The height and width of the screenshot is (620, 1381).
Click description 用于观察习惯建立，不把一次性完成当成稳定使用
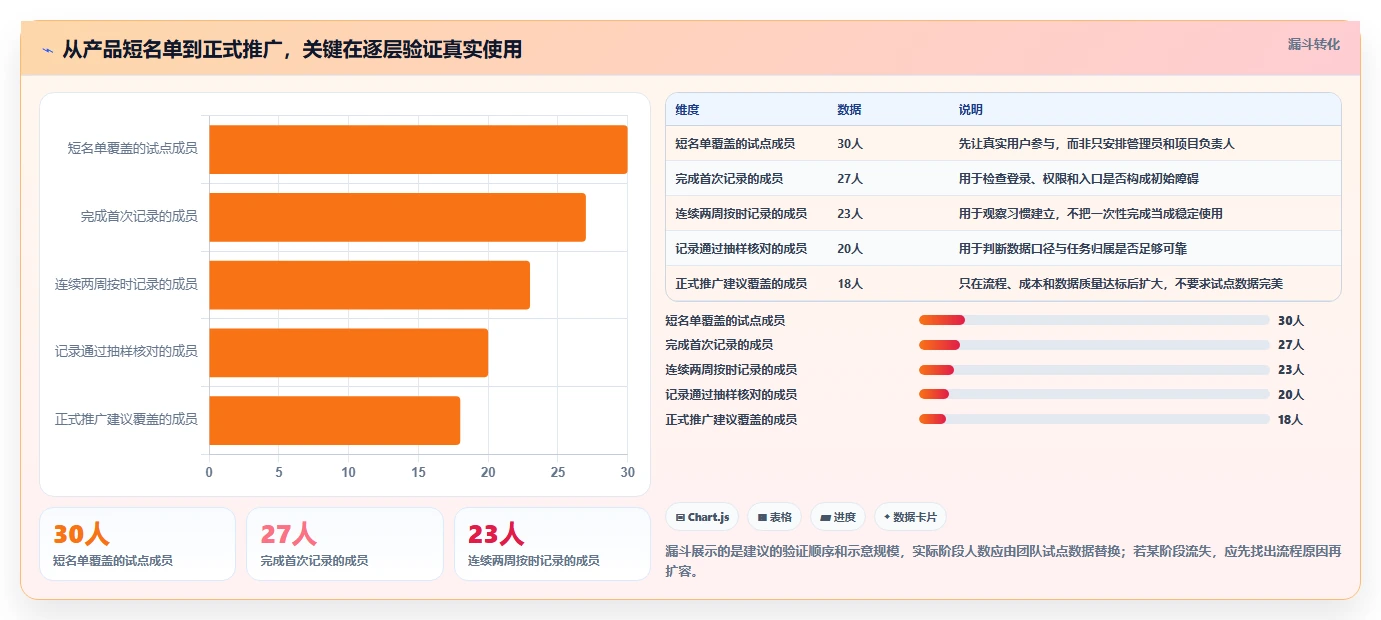(x=1090, y=214)
